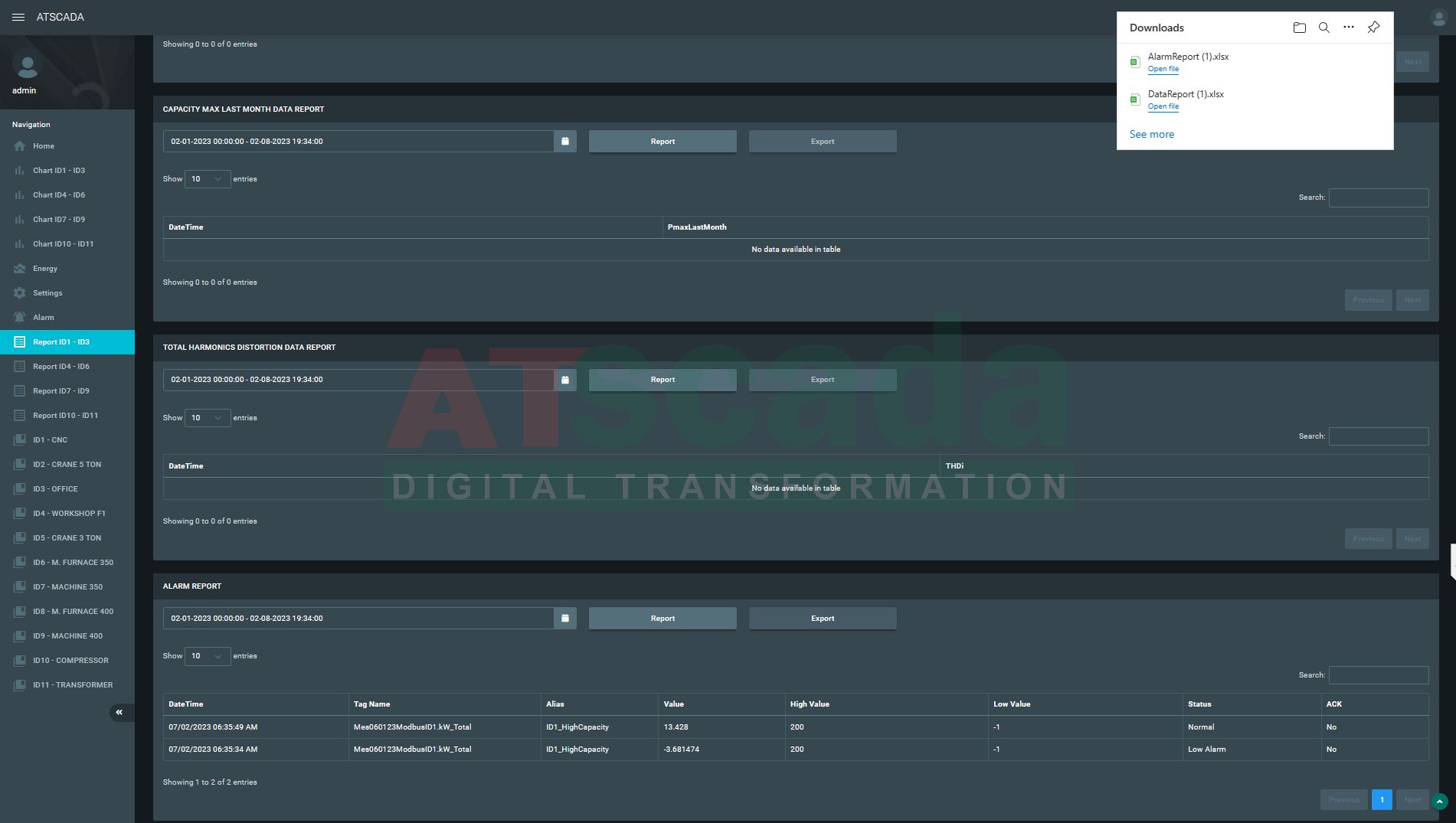
Task: Collapse the sidebar with double-chevron icon
Action: tap(119, 713)
